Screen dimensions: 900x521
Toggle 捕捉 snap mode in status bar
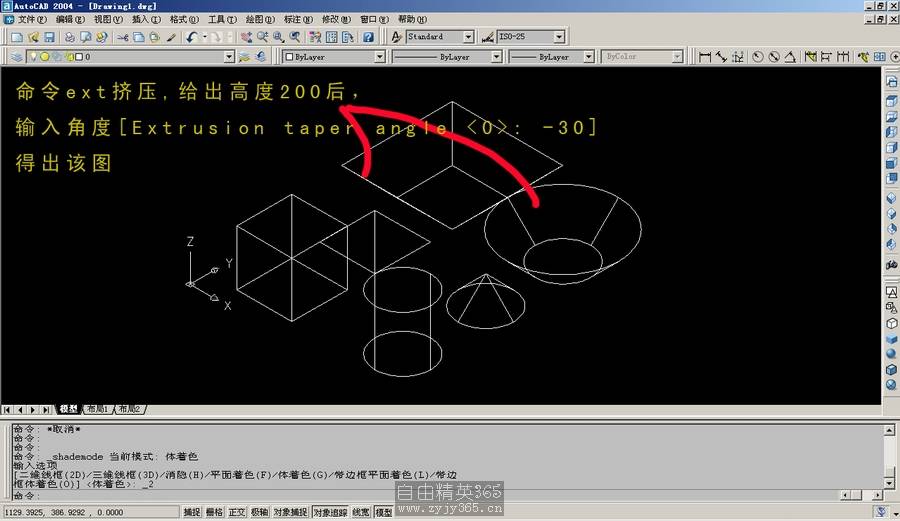[x=192, y=512]
